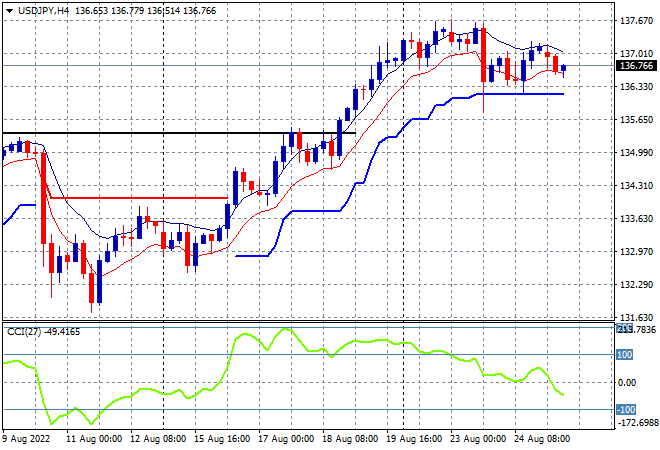Click the 24 Aug 08:00 time label
Screen dimensions: 660x450
(543, 439)
